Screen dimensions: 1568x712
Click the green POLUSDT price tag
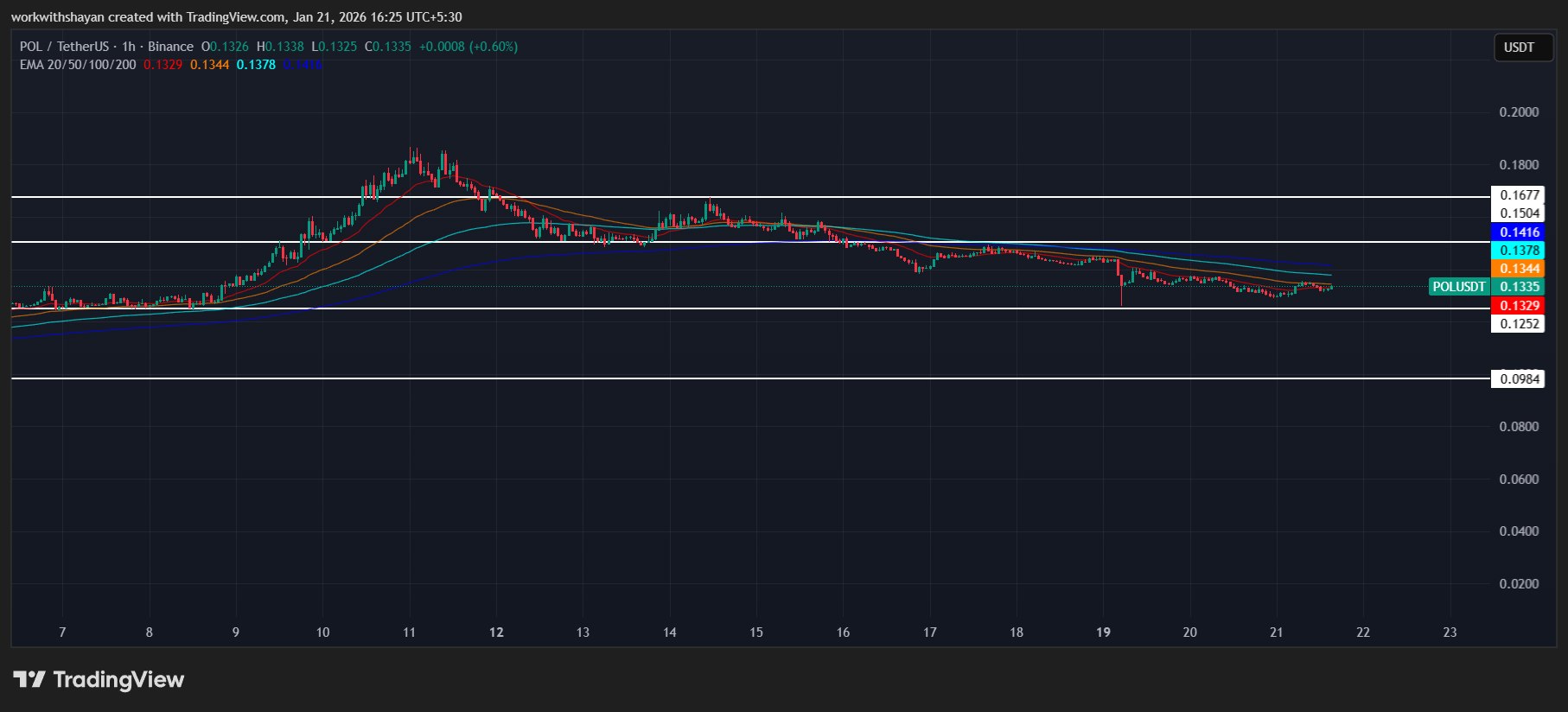coord(1458,287)
